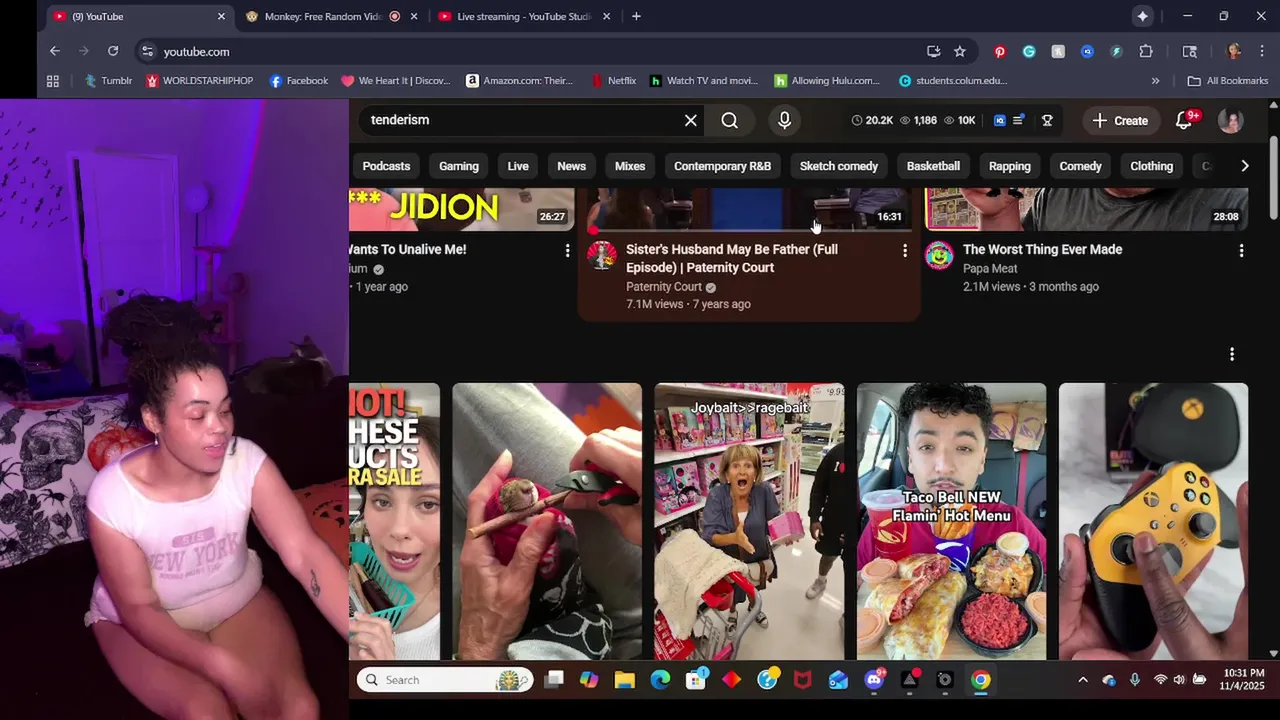
Task: Select the Rapping category chip
Action: [x=1009, y=166]
